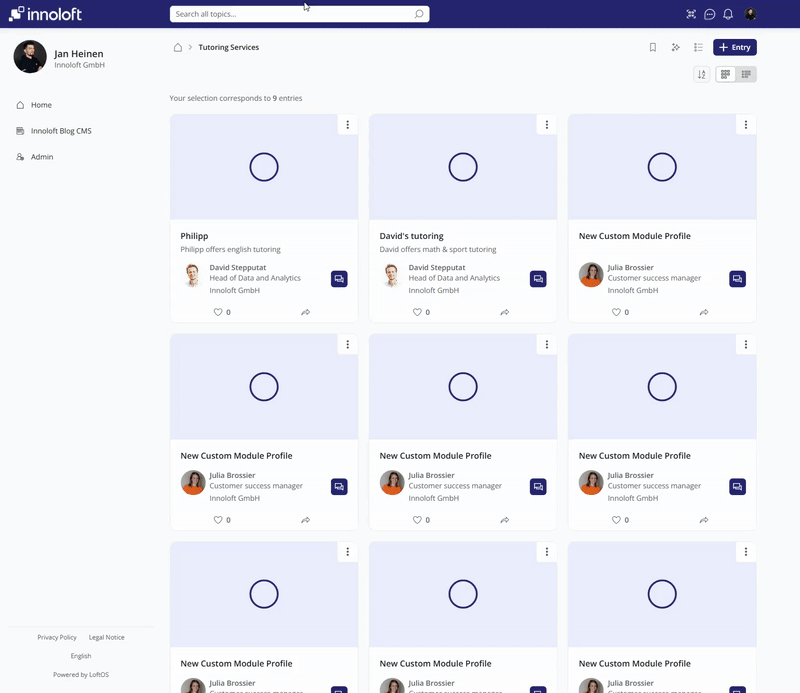This screenshot has width=800, height=693.
Task: Click the QR code scanner icon
Action: (x=690, y=14)
